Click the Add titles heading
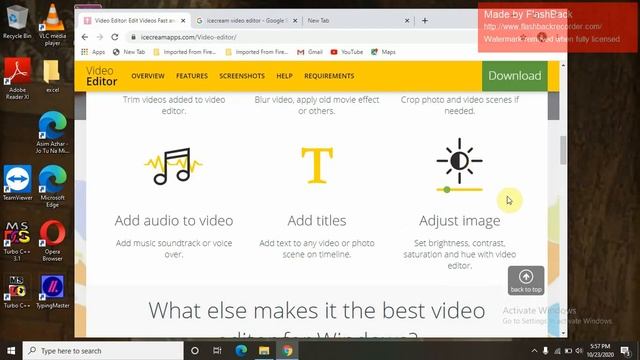Image resolution: width=640 pixels, height=360 pixels. 317,220
